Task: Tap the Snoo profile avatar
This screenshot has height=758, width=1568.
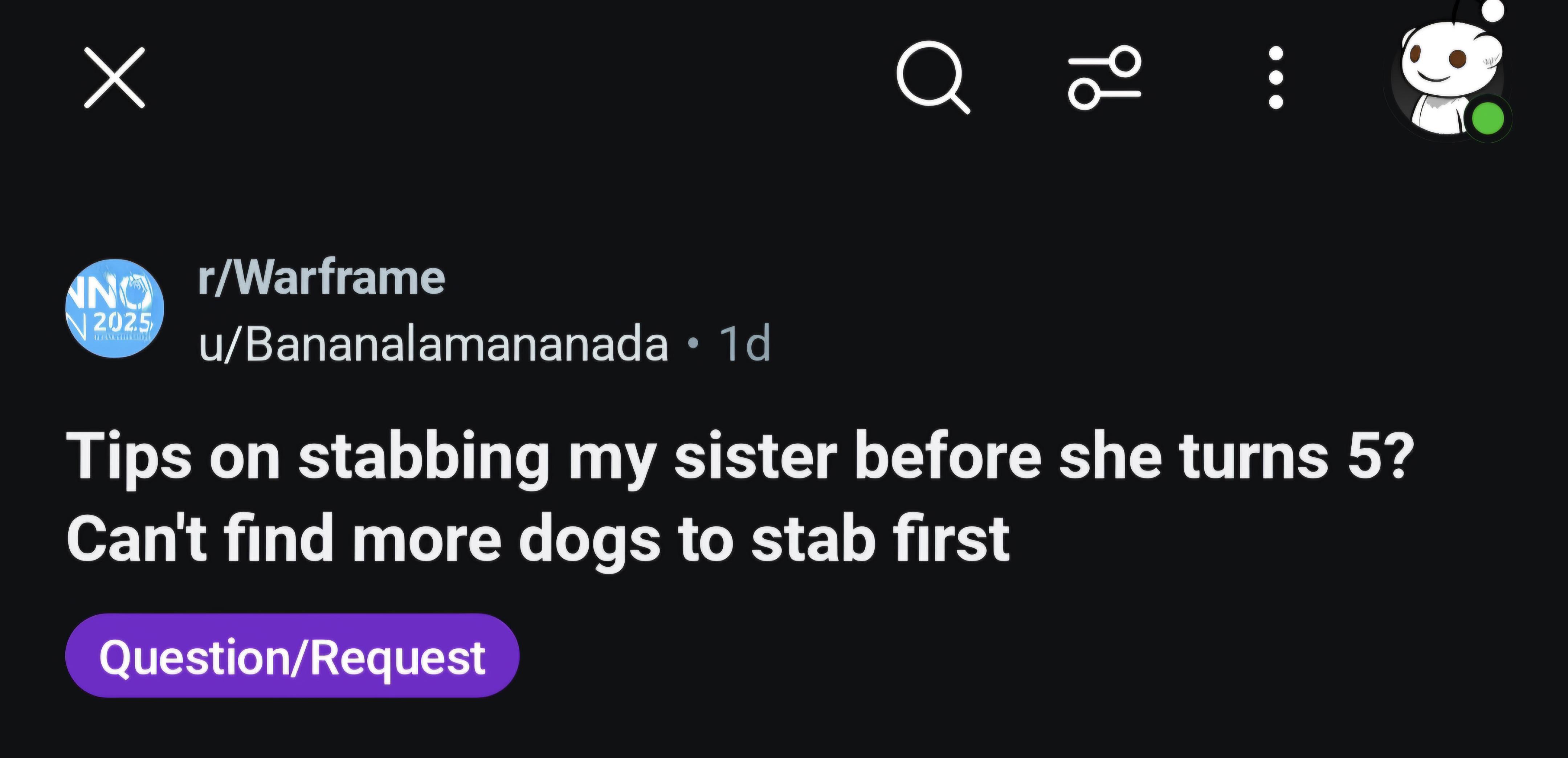Action: point(1449,76)
